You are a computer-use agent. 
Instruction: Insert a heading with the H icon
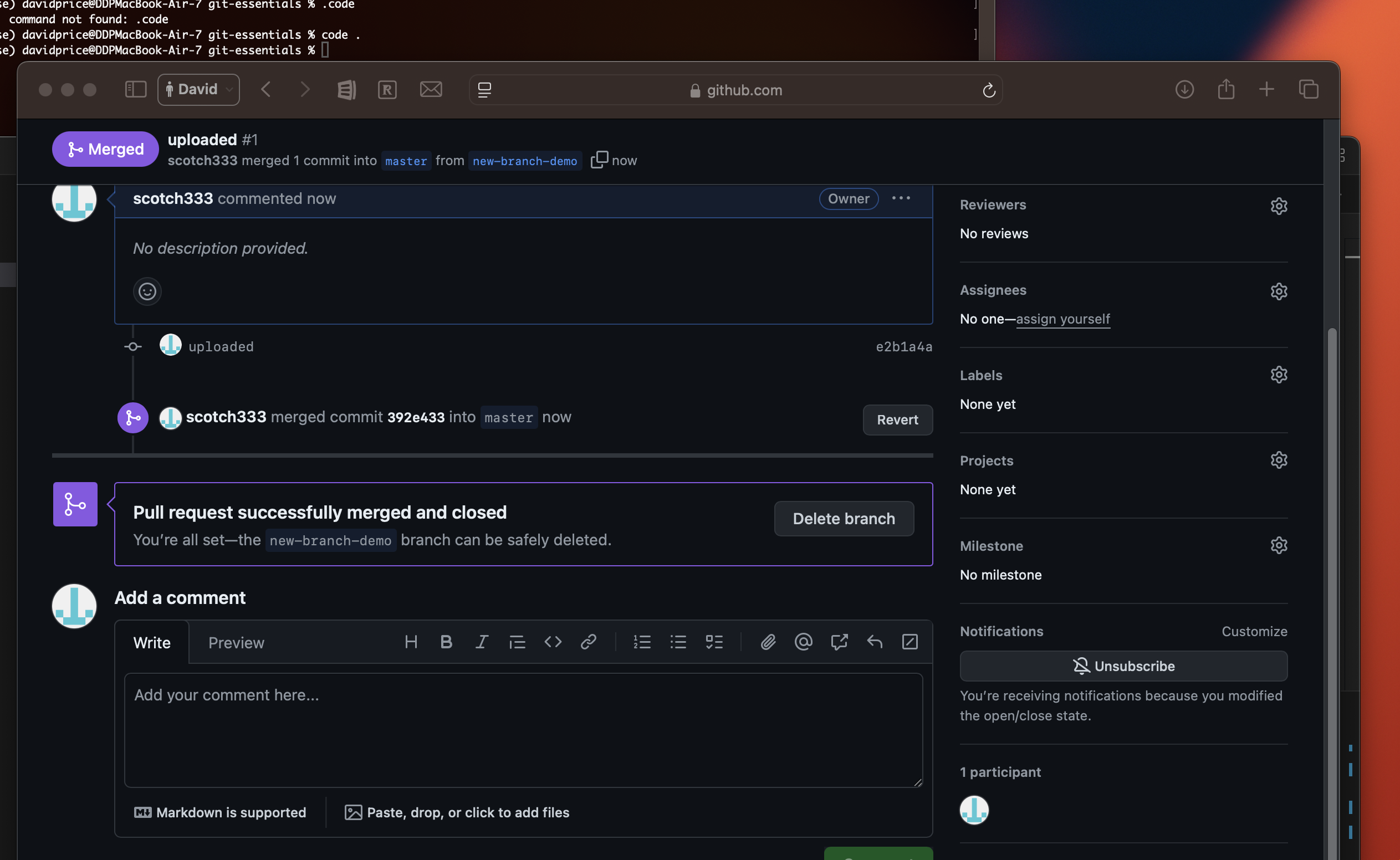pyautogui.click(x=411, y=642)
